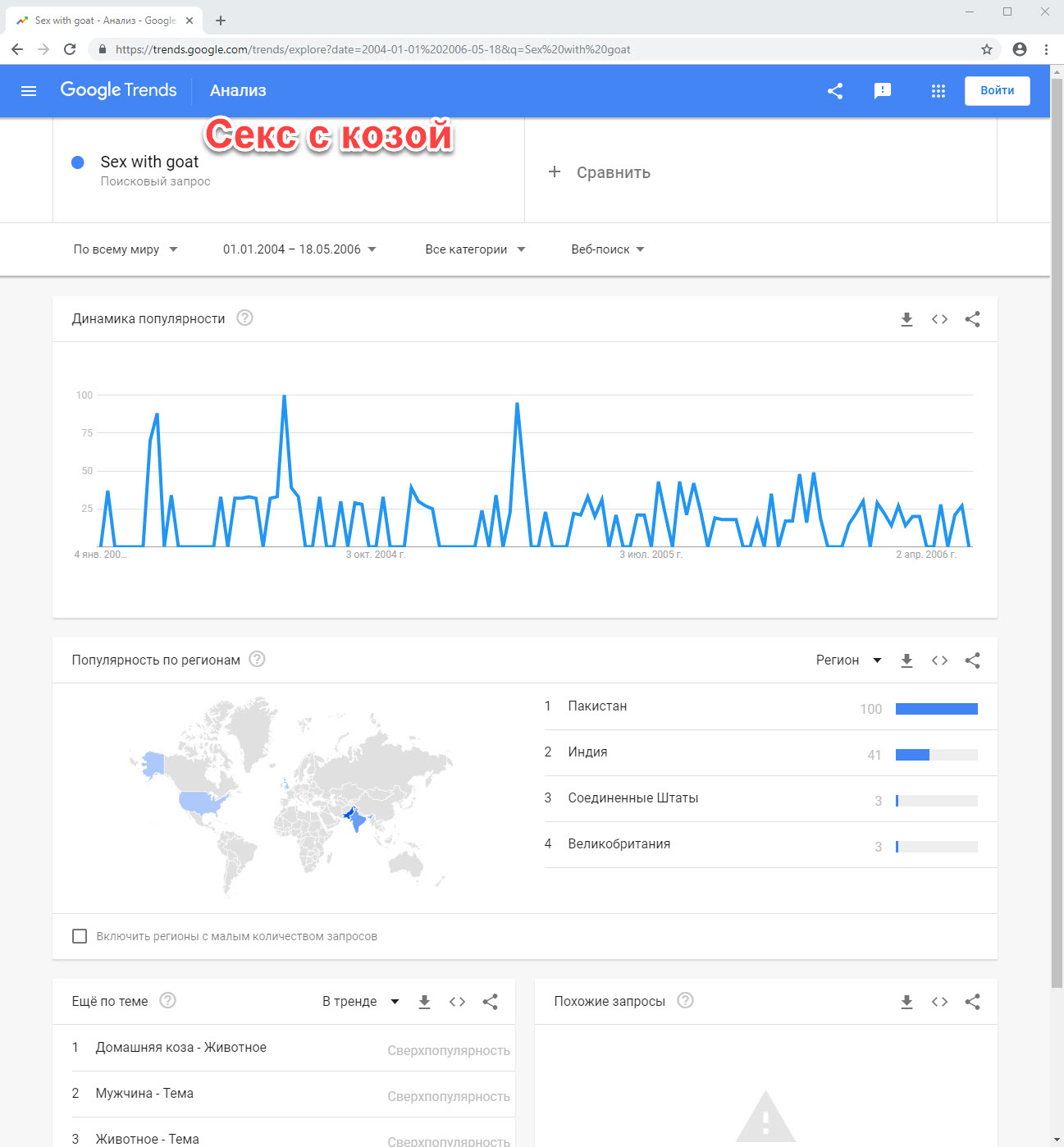Share the Динамика популярности chart

pos(972,319)
